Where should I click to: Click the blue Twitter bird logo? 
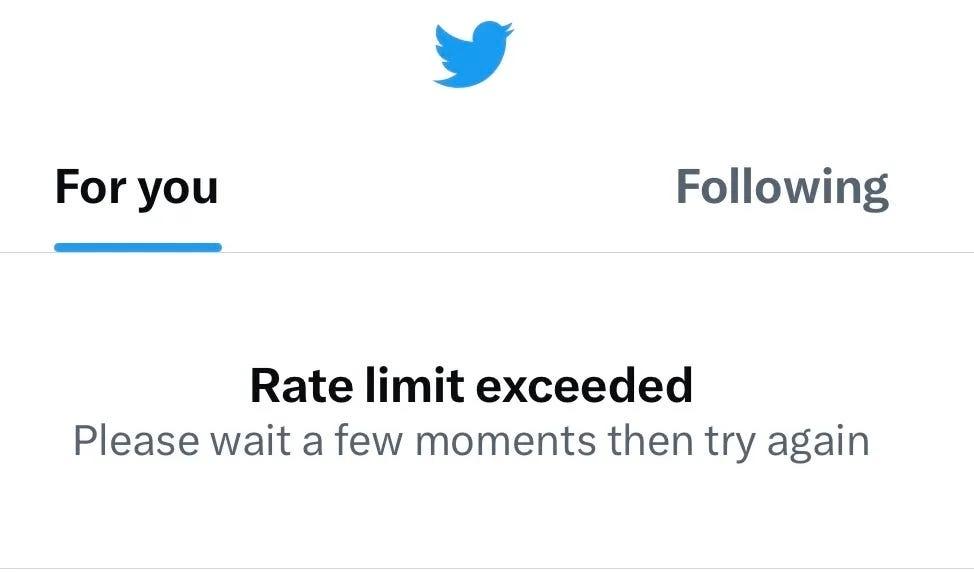[x=473, y=54]
